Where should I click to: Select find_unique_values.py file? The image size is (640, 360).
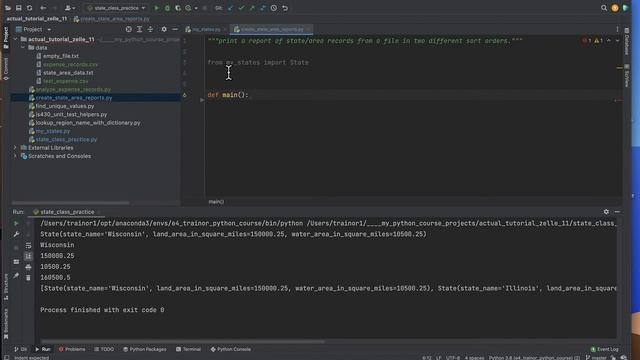[64, 106]
